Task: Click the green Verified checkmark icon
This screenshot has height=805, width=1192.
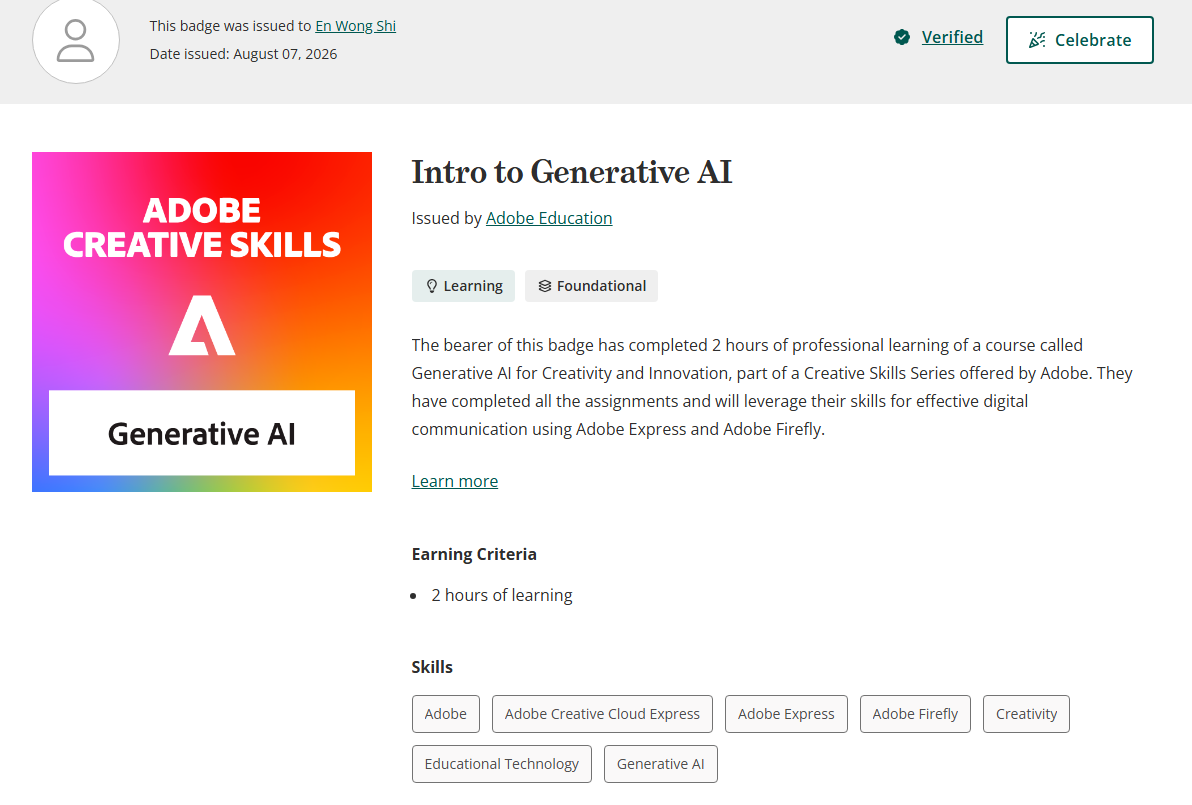Action: click(x=902, y=37)
